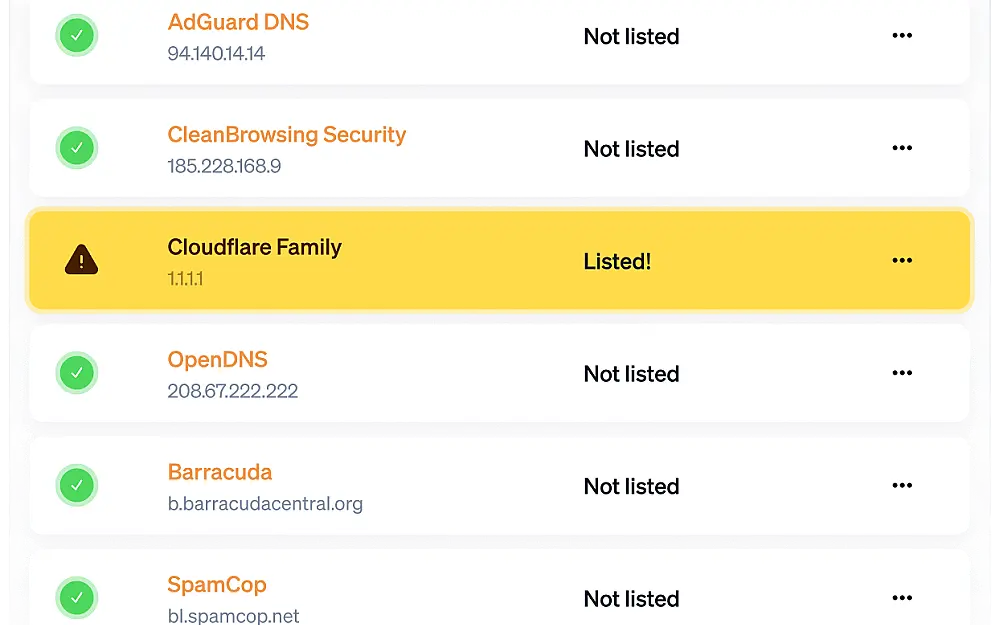Click the green checkmark beside AdGuard DNS
This screenshot has width=1000, height=625.
point(77,36)
